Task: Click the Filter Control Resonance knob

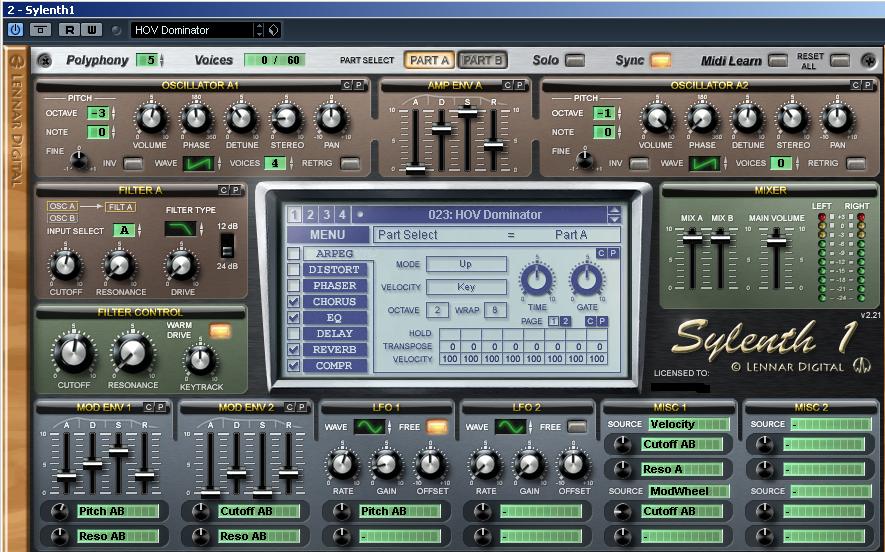Action: point(133,353)
